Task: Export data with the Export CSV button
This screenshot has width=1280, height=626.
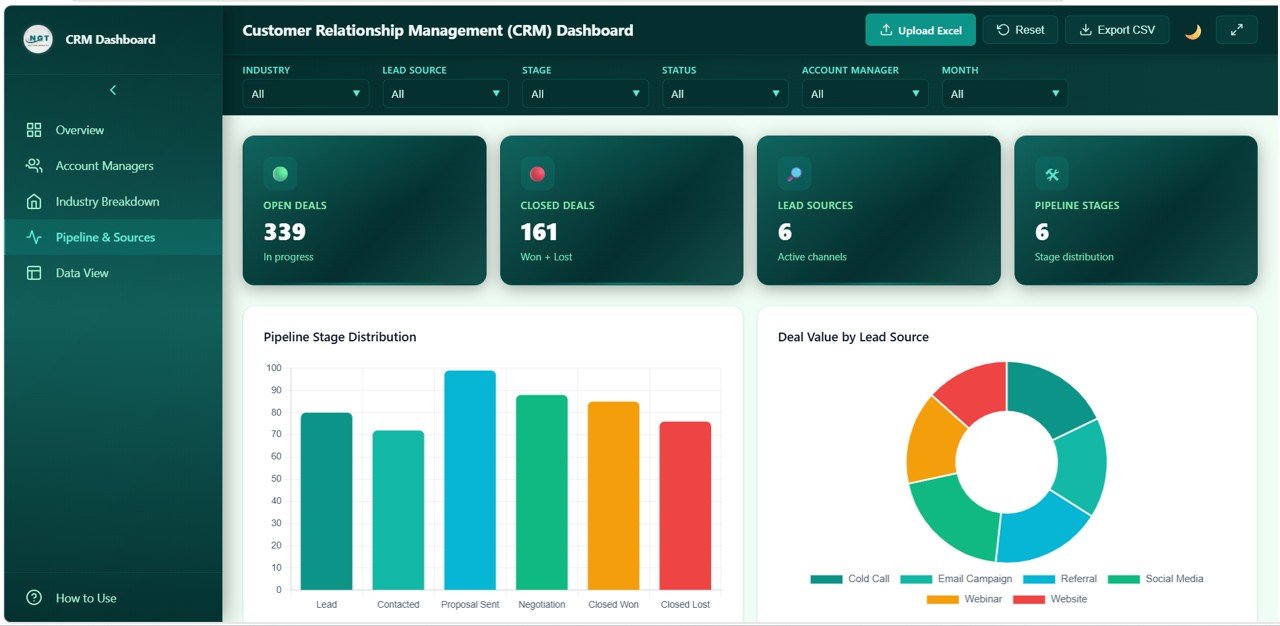Action: (x=1117, y=29)
